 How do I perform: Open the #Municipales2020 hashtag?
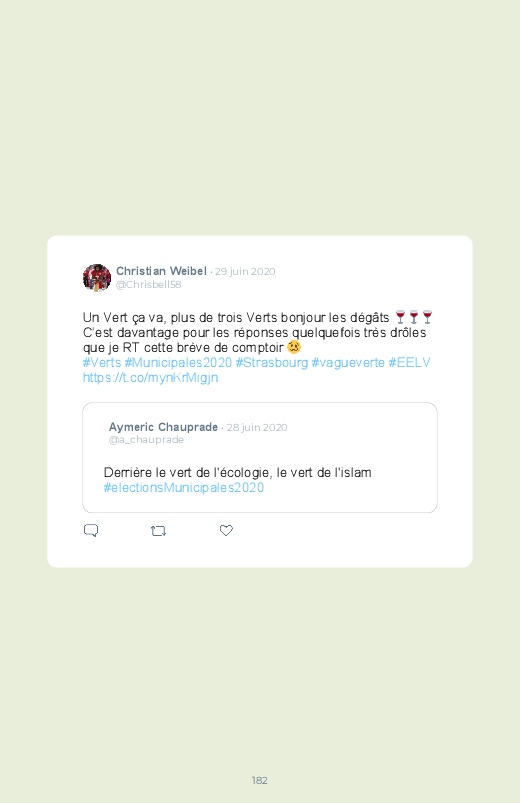(178, 363)
